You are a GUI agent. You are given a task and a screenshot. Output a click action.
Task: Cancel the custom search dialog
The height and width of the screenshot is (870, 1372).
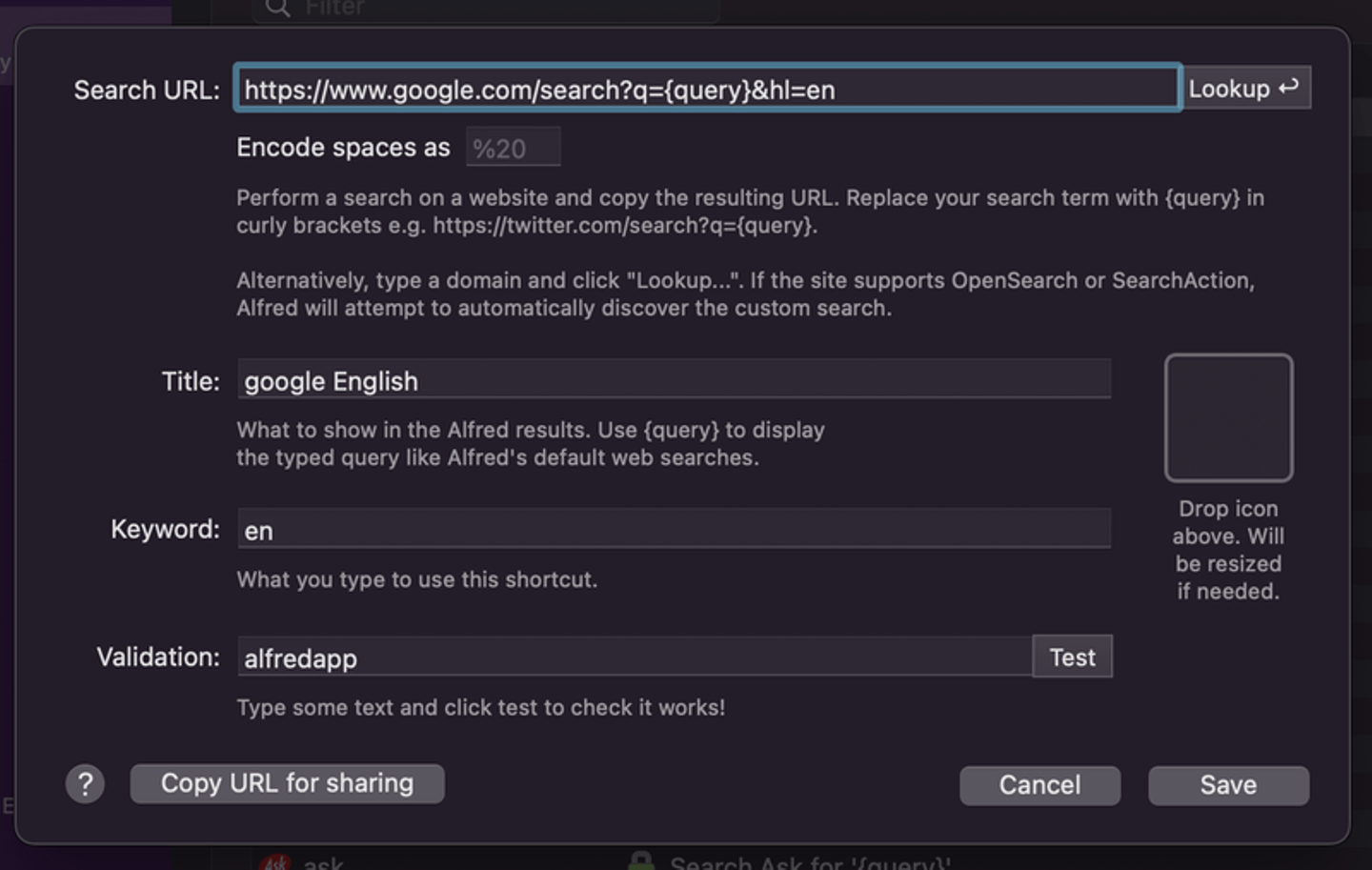pos(1039,785)
